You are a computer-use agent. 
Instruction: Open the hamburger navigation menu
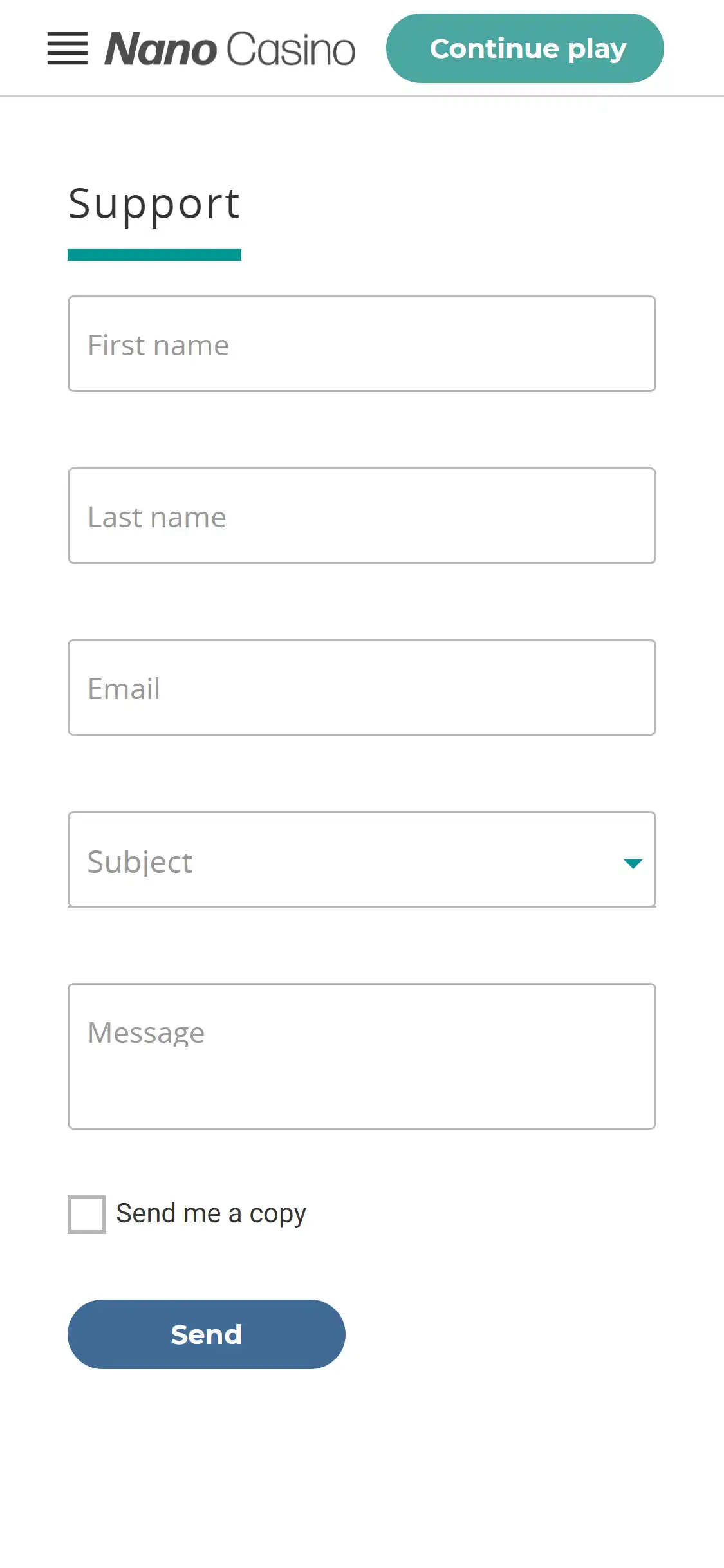pos(68,49)
